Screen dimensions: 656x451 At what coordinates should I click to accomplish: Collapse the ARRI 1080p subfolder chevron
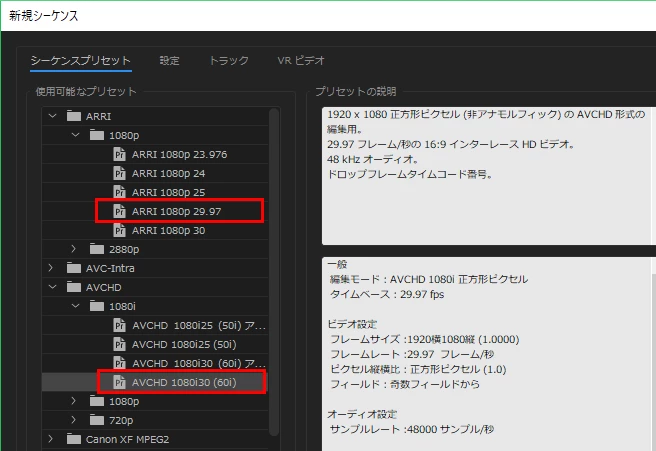(75, 135)
